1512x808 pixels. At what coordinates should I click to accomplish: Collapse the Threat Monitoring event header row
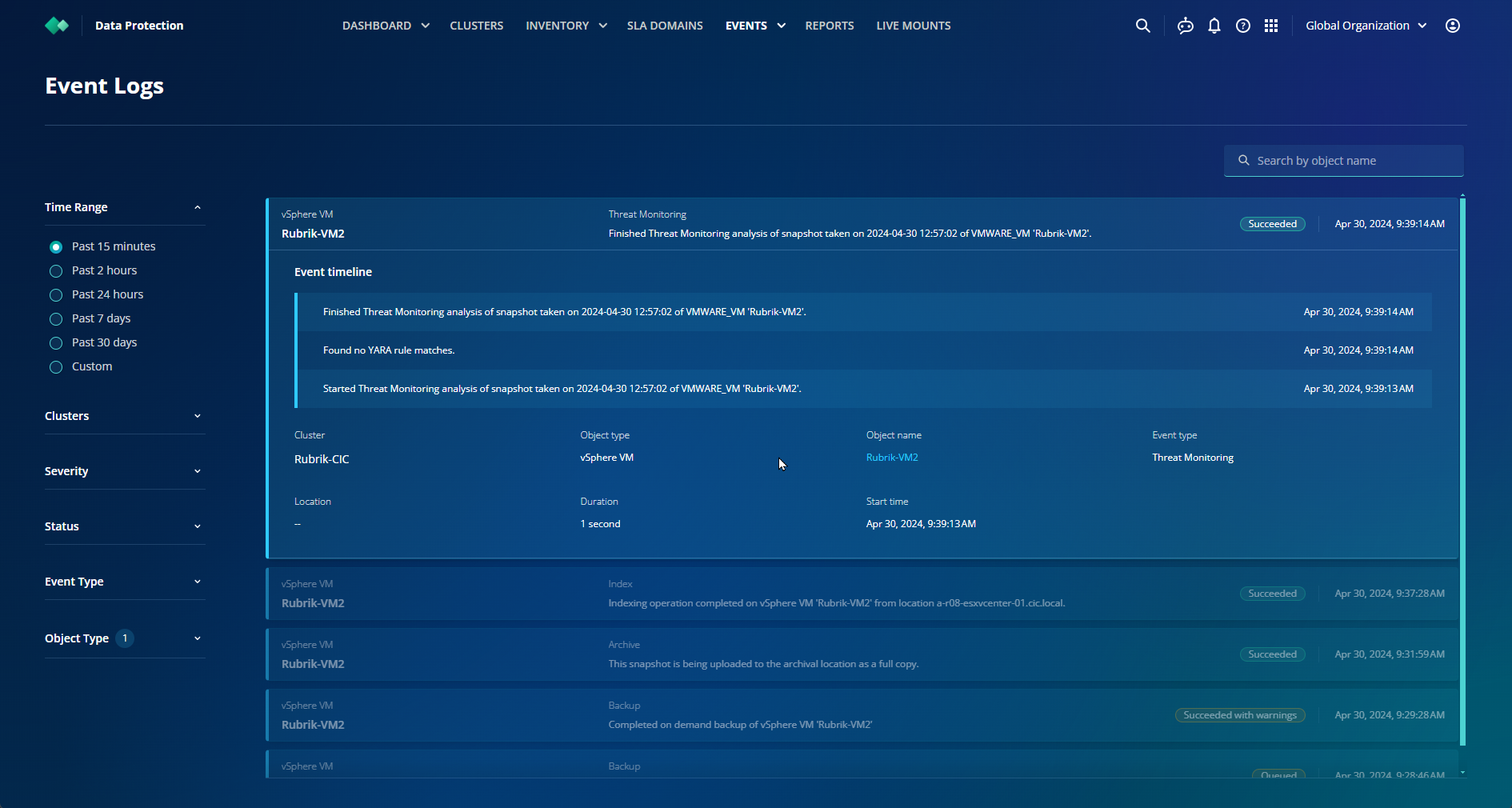[862, 224]
